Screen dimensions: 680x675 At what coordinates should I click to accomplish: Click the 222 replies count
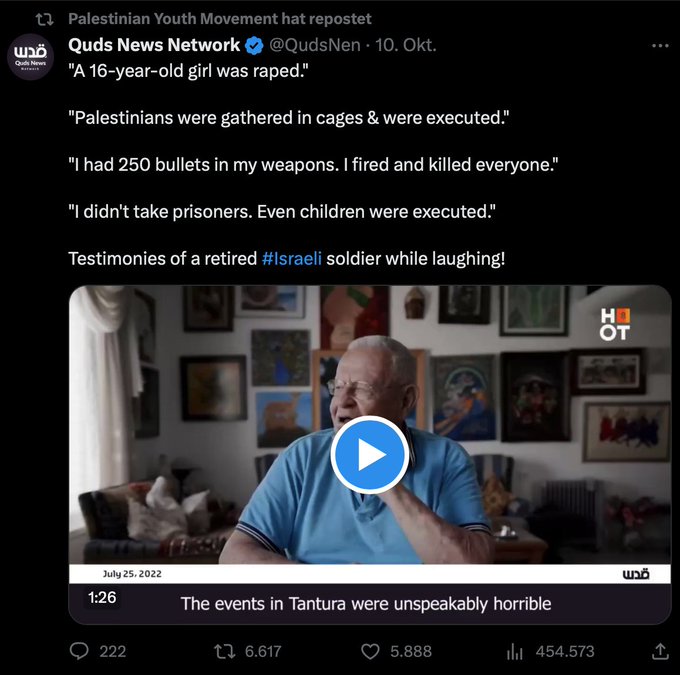(x=113, y=651)
